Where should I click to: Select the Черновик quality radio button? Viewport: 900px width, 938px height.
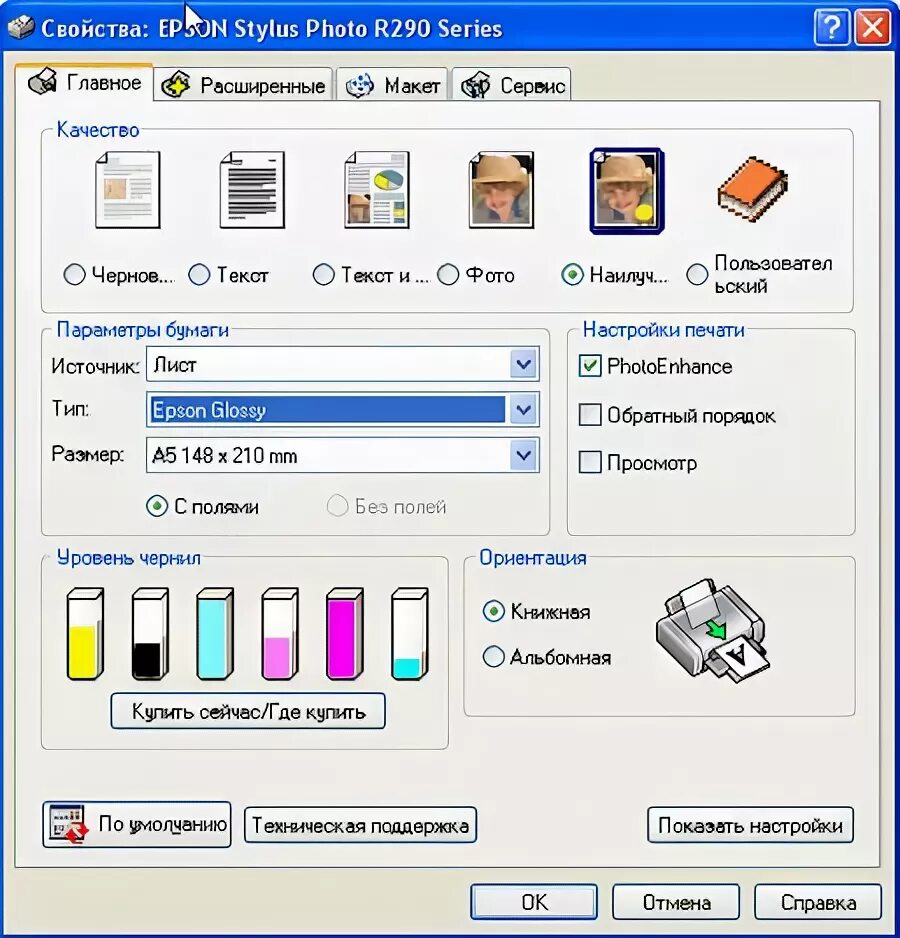(x=74, y=275)
